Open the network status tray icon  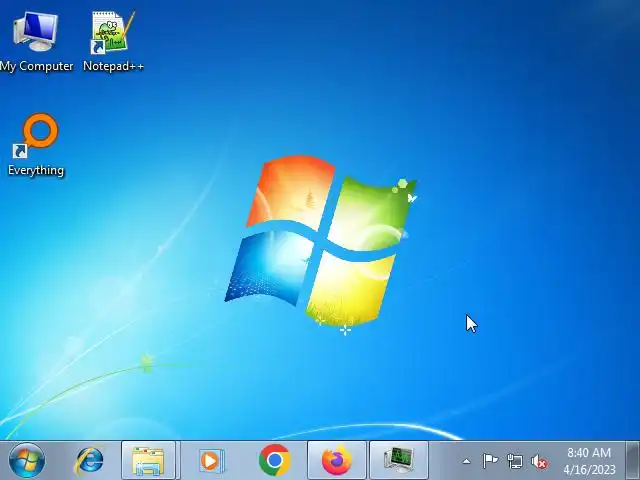click(514, 461)
